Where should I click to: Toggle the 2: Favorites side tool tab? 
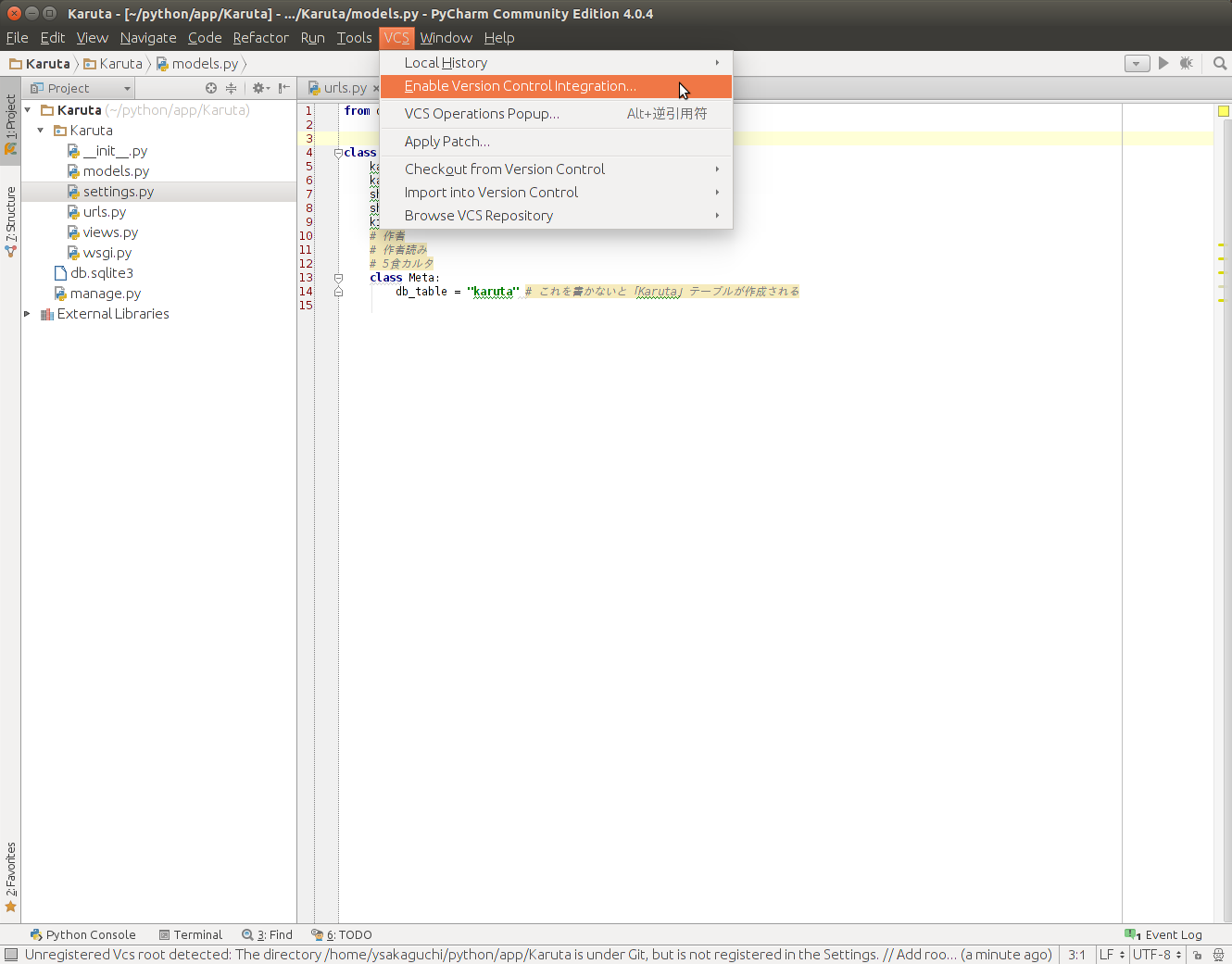click(10, 877)
